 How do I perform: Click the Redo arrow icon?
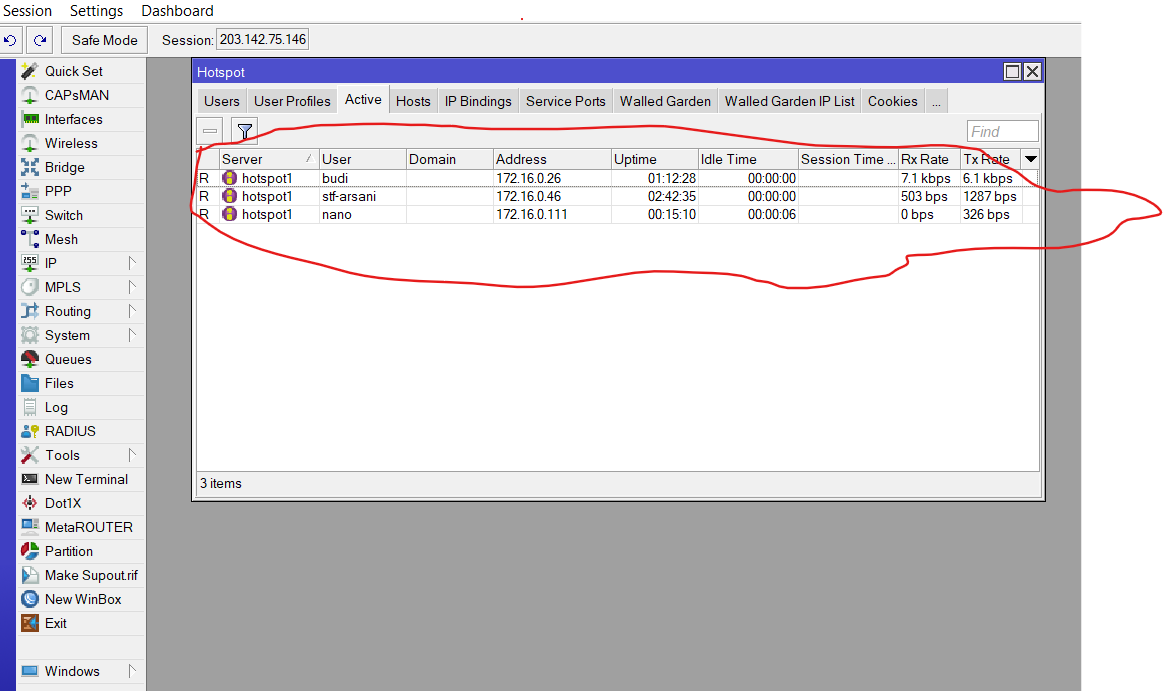(40, 40)
